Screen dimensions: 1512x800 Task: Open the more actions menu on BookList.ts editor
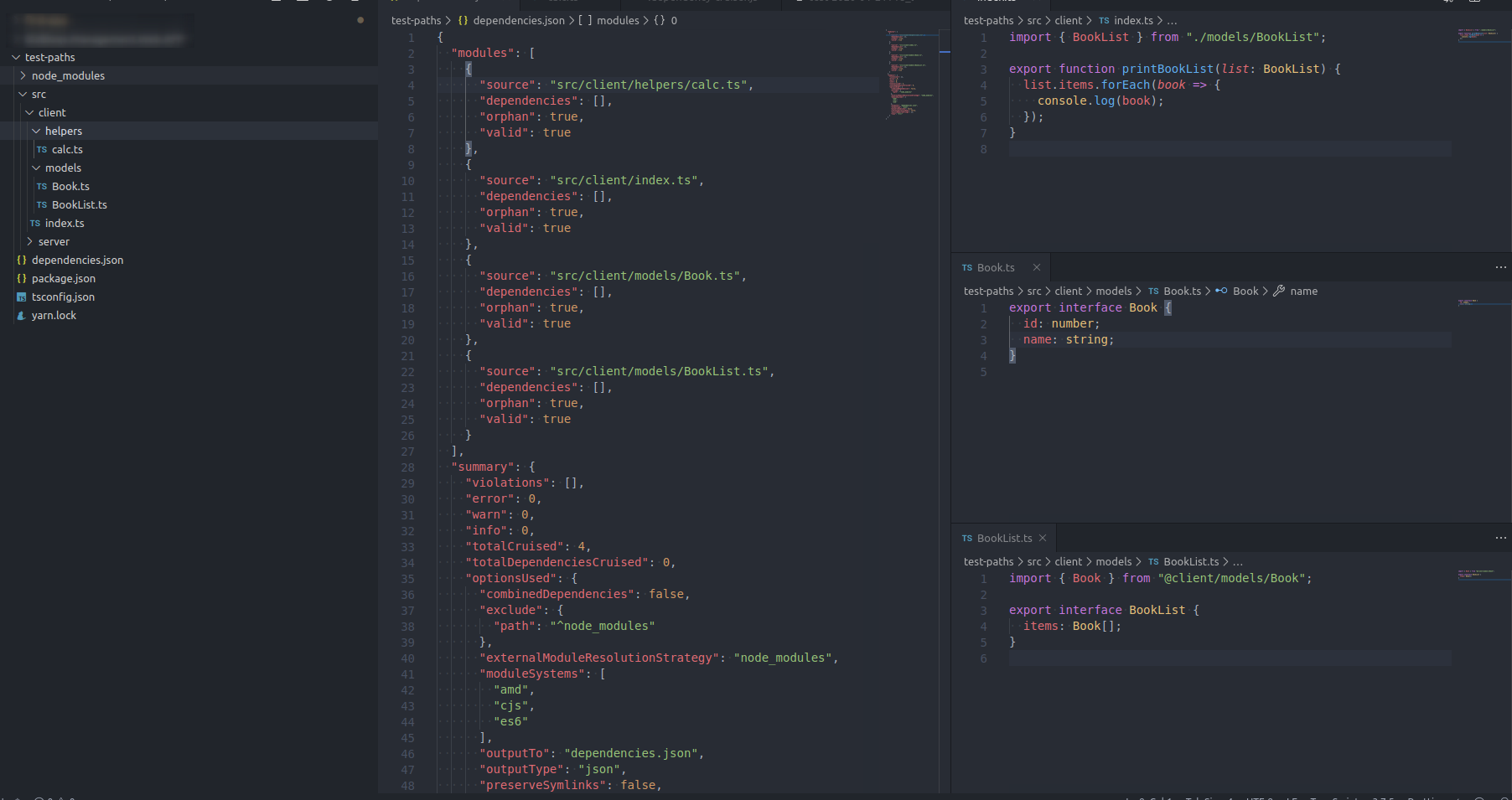[1499, 538]
